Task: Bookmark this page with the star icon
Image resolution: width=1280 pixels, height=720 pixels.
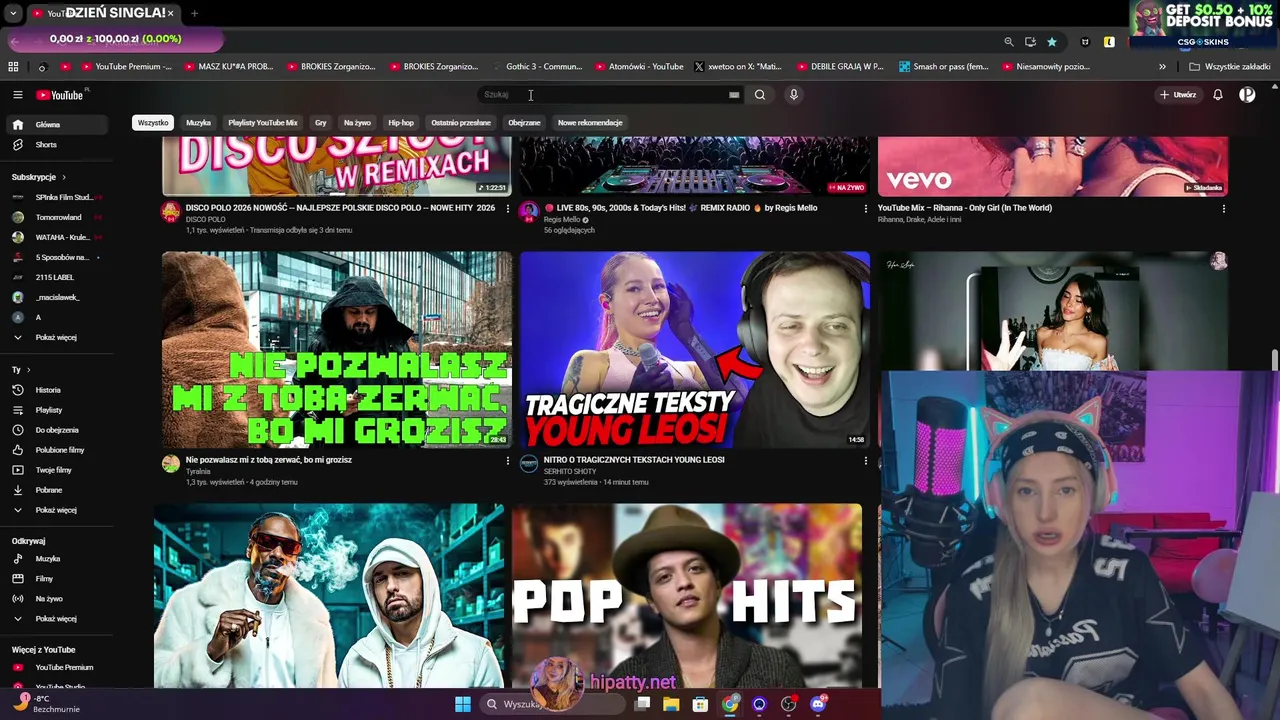Action: (1052, 42)
